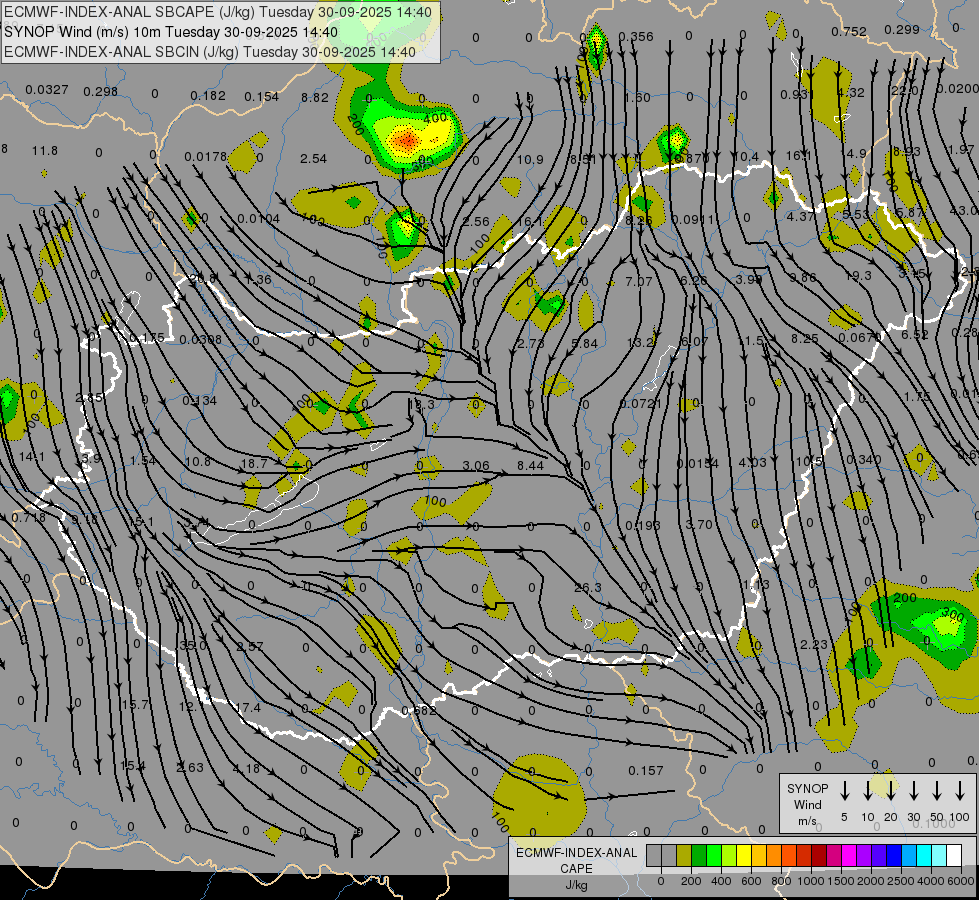Pick the bright magenta CAPE legend swatch
The image size is (979, 900).
[x=849, y=856]
